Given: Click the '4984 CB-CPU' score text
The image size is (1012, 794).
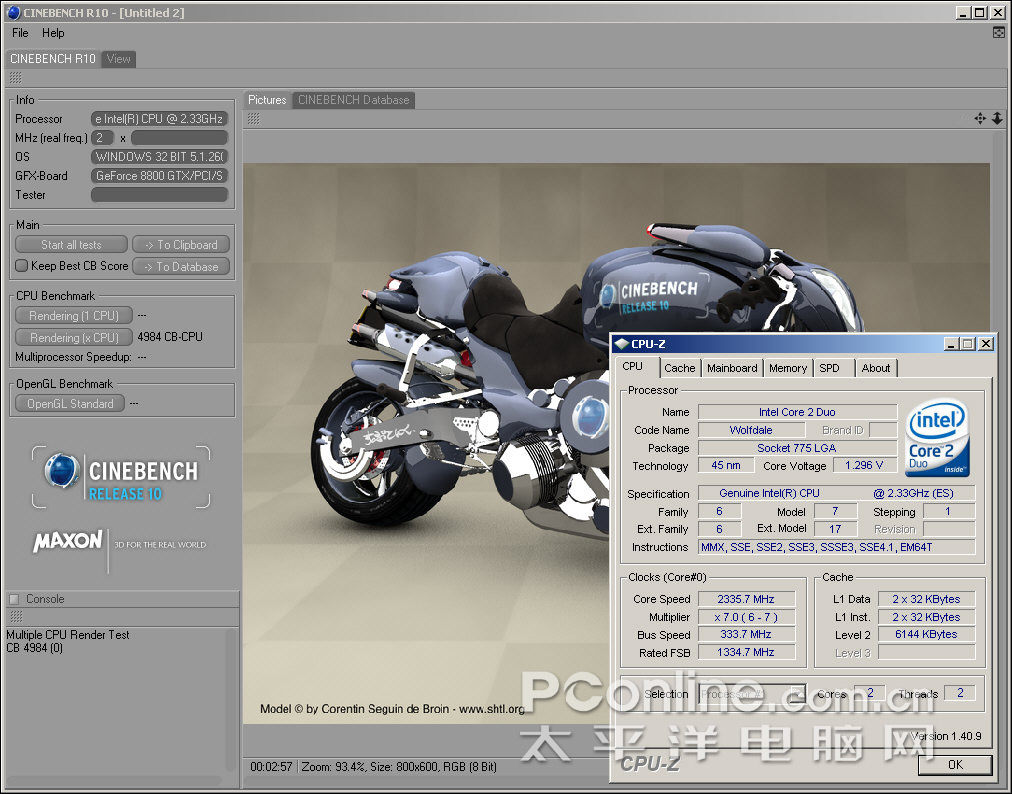Looking at the screenshot, I should click(170, 337).
